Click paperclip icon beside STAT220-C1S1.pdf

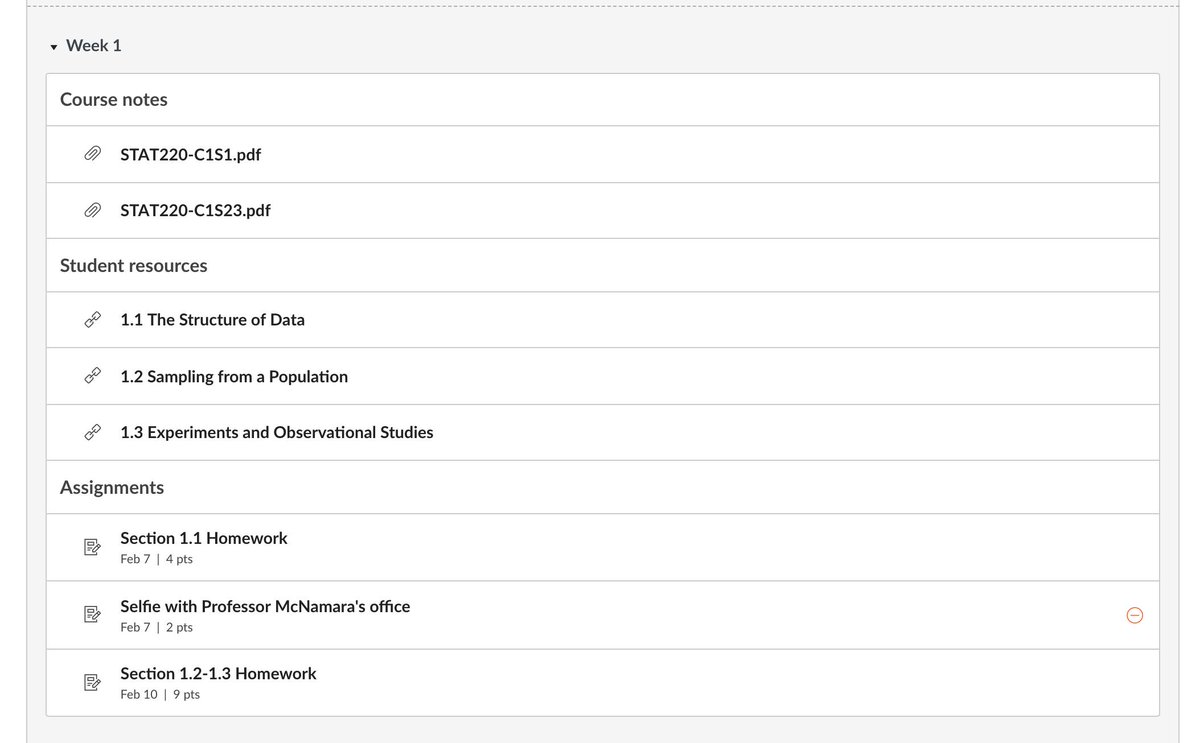point(92,154)
